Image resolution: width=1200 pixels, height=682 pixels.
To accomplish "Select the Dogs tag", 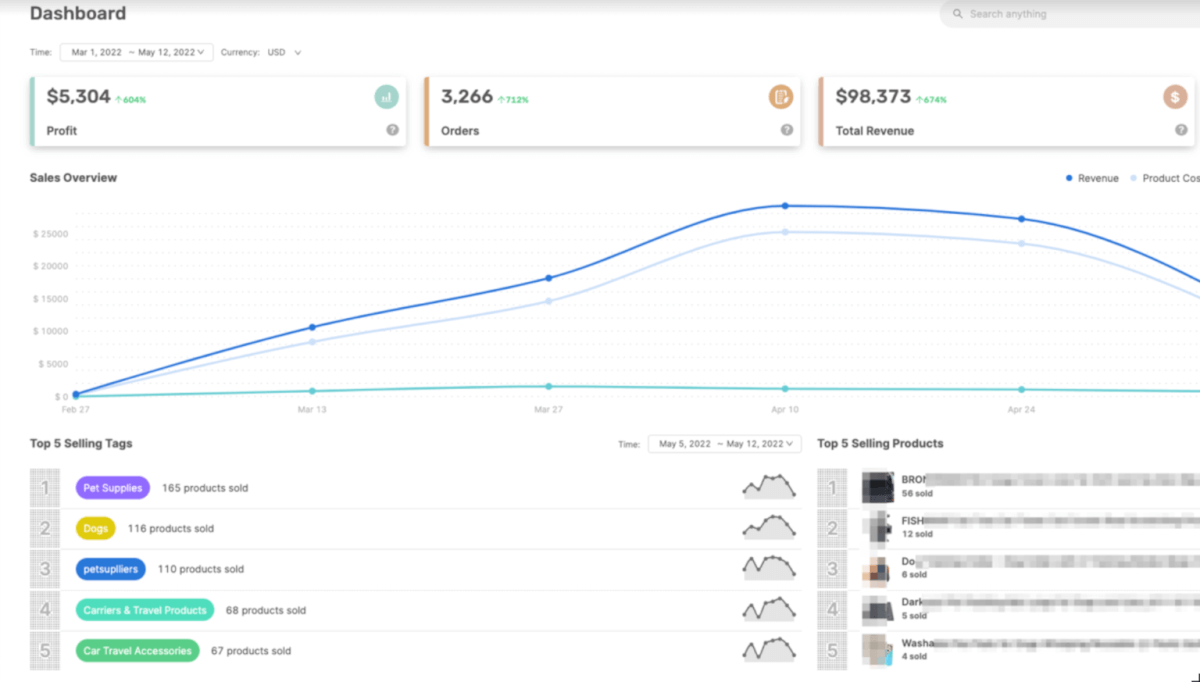I will tap(95, 528).
